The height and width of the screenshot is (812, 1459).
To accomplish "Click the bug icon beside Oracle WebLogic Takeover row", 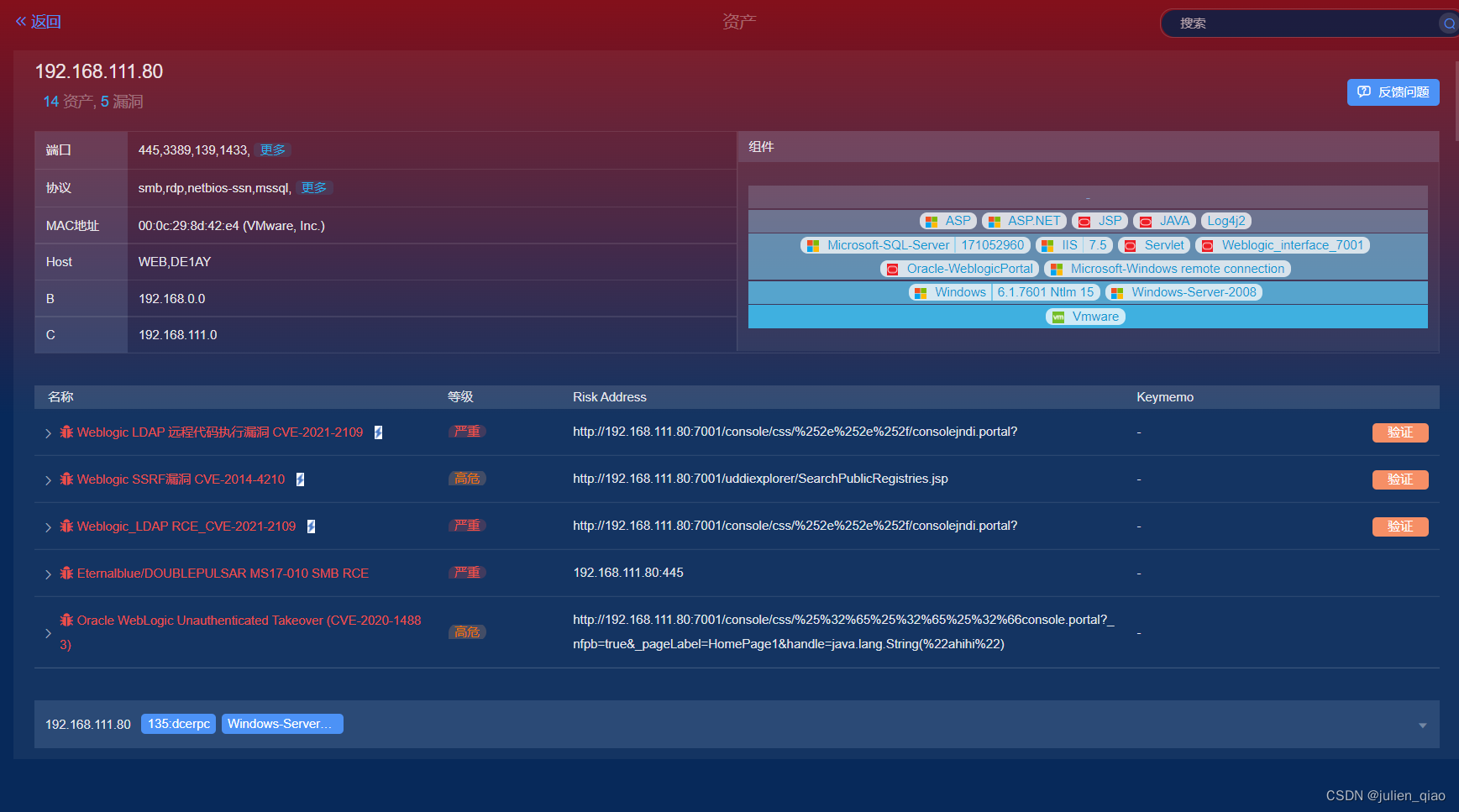I will tap(66, 621).
